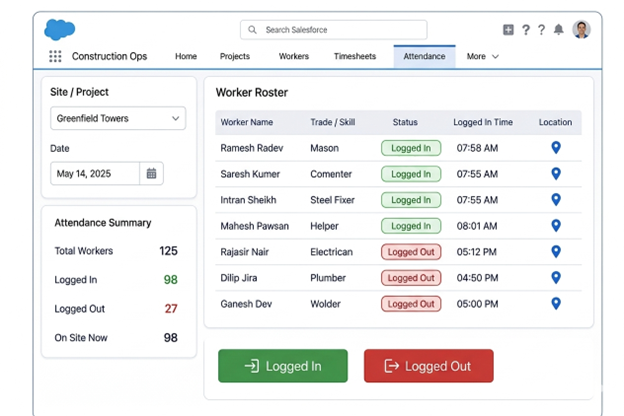Click the green Logged In button

coord(283,366)
